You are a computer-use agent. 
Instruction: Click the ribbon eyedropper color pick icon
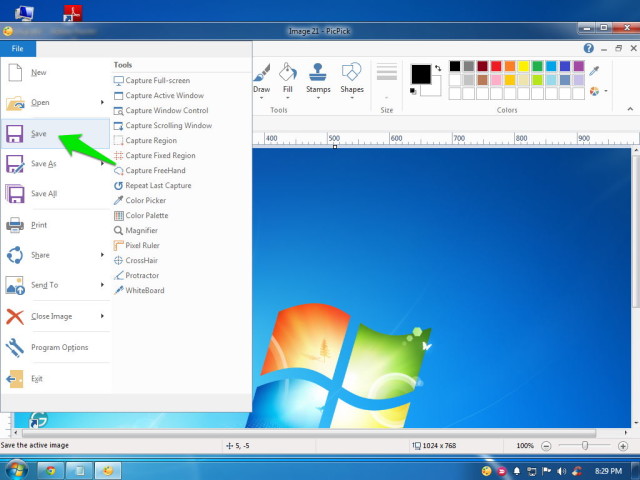[x=594, y=71]
